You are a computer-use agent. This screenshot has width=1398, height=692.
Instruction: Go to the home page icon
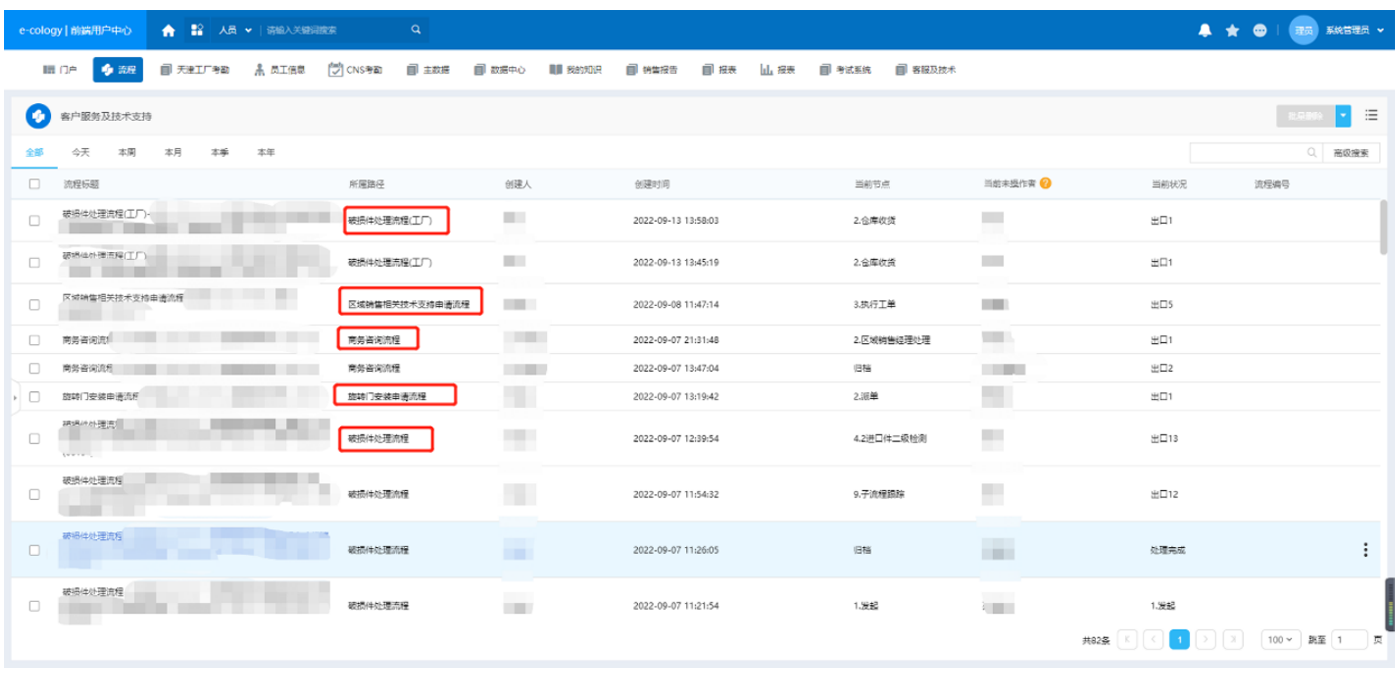pos(169,30)
